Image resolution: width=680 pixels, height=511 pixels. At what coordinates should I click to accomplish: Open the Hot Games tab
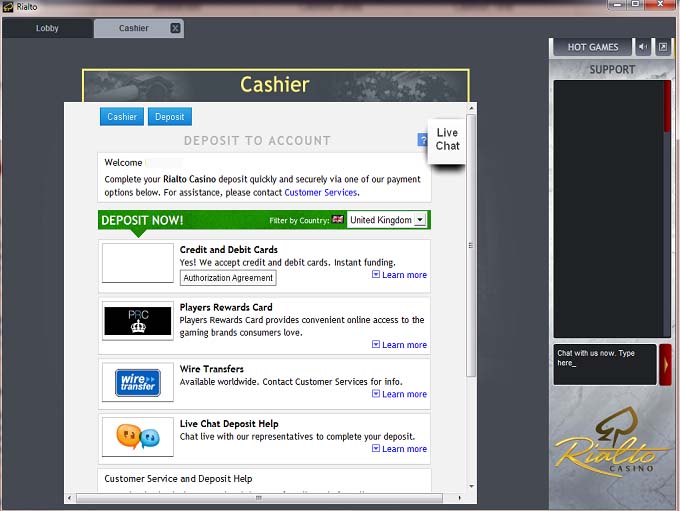coord(592,47)
